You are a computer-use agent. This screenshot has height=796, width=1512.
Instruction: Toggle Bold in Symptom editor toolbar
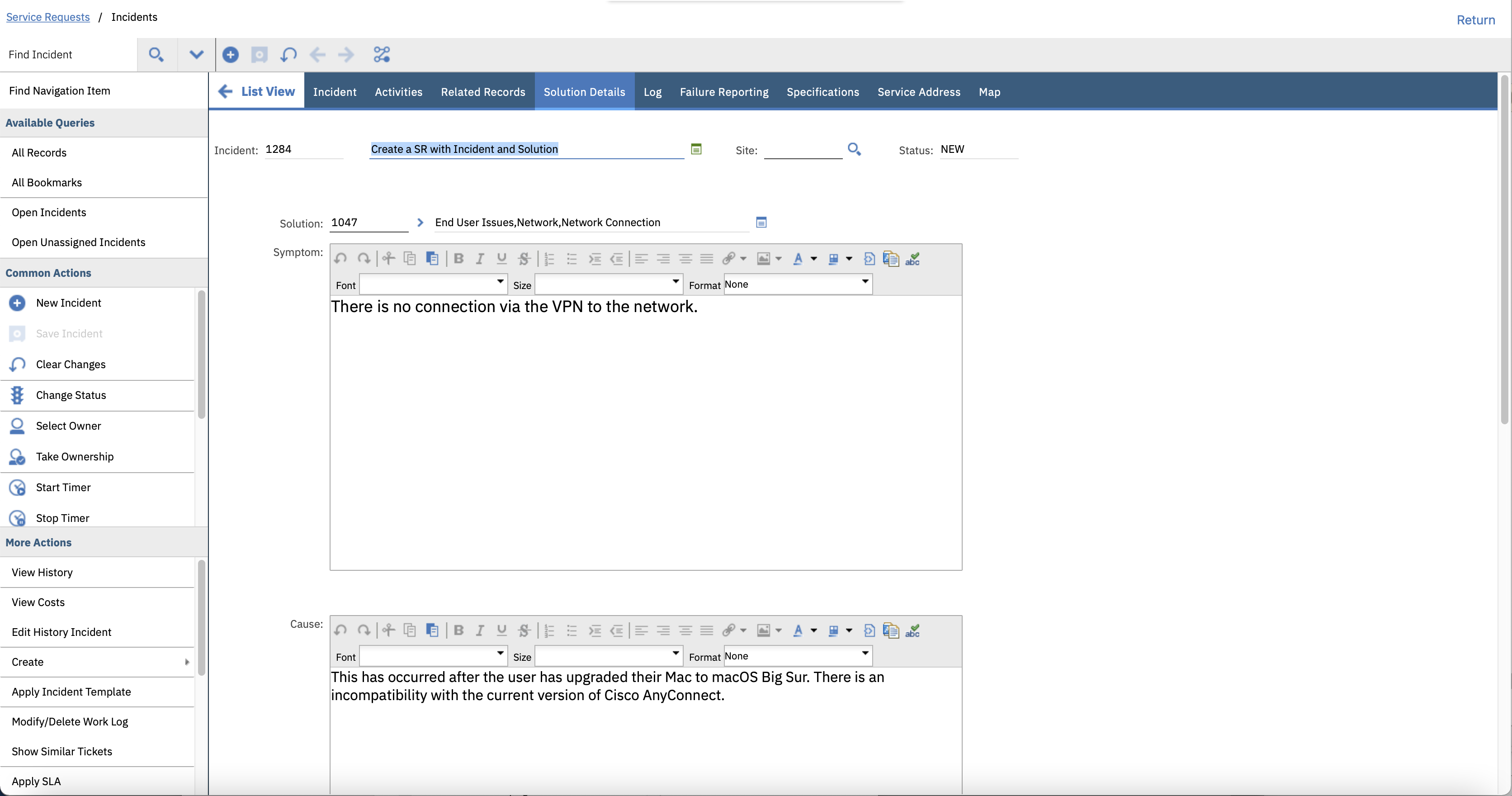click(x=459, y=259)
